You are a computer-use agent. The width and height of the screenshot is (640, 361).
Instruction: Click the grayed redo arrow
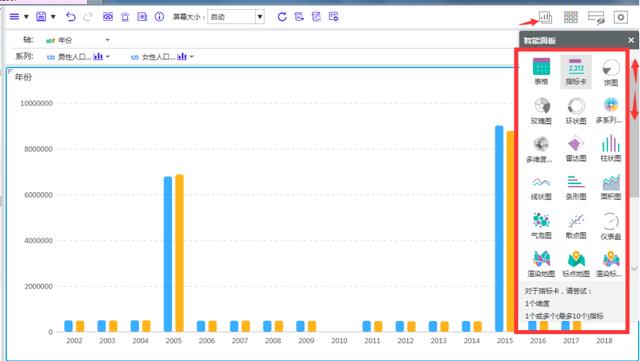coord(88,17)
